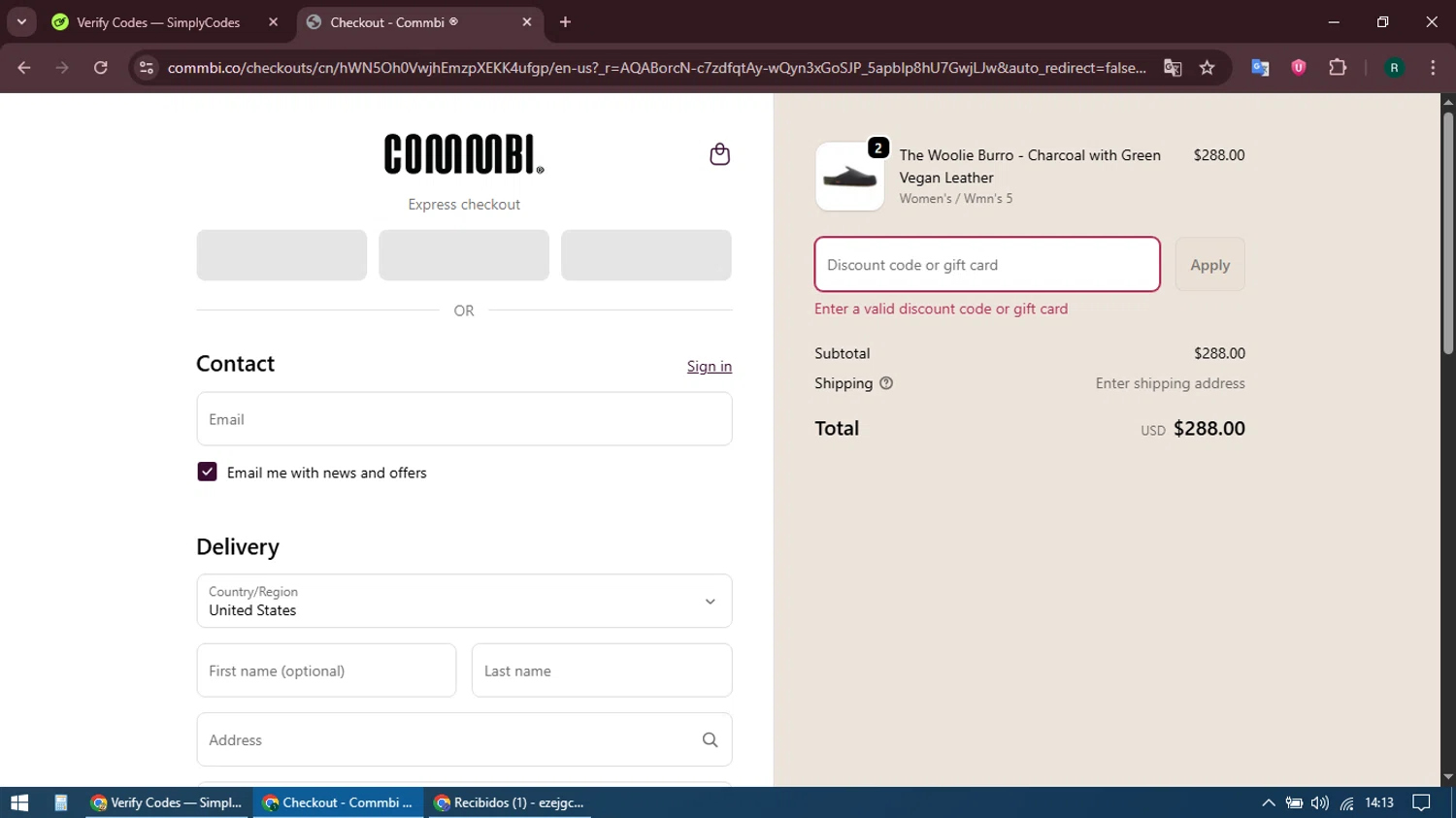This screenshot has width=1456, height=818.
Task: Open the Chrome three-dot menu
Action: pos(1433,68)
